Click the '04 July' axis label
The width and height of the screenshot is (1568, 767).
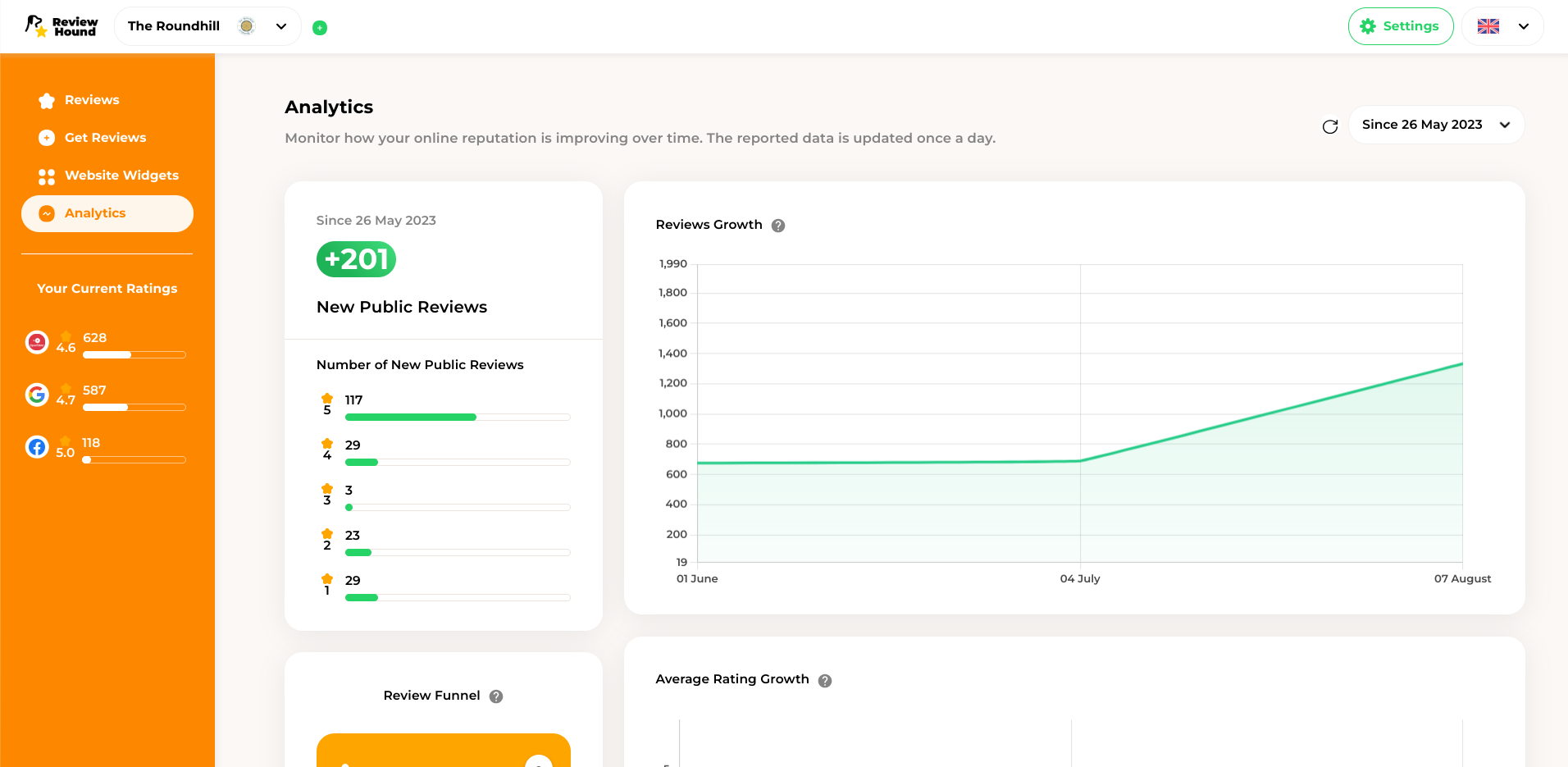click(1080, 578)
